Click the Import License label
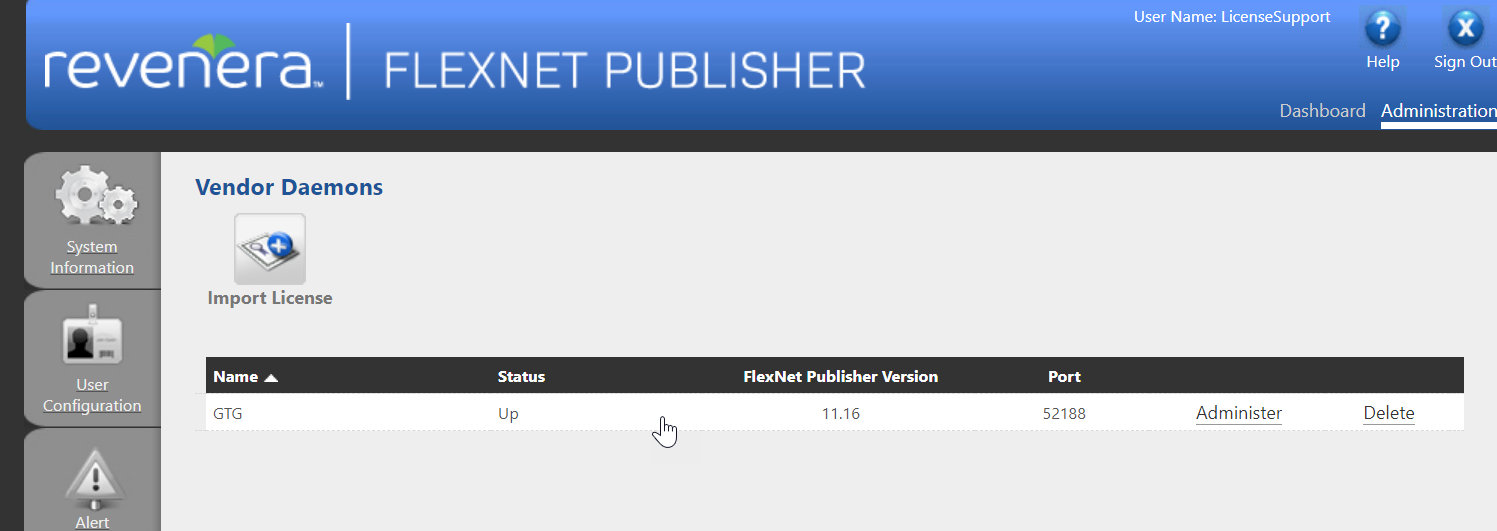 270,298
